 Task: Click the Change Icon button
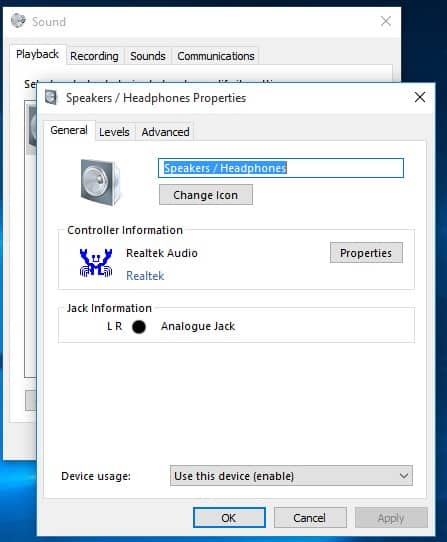[206, 195]
